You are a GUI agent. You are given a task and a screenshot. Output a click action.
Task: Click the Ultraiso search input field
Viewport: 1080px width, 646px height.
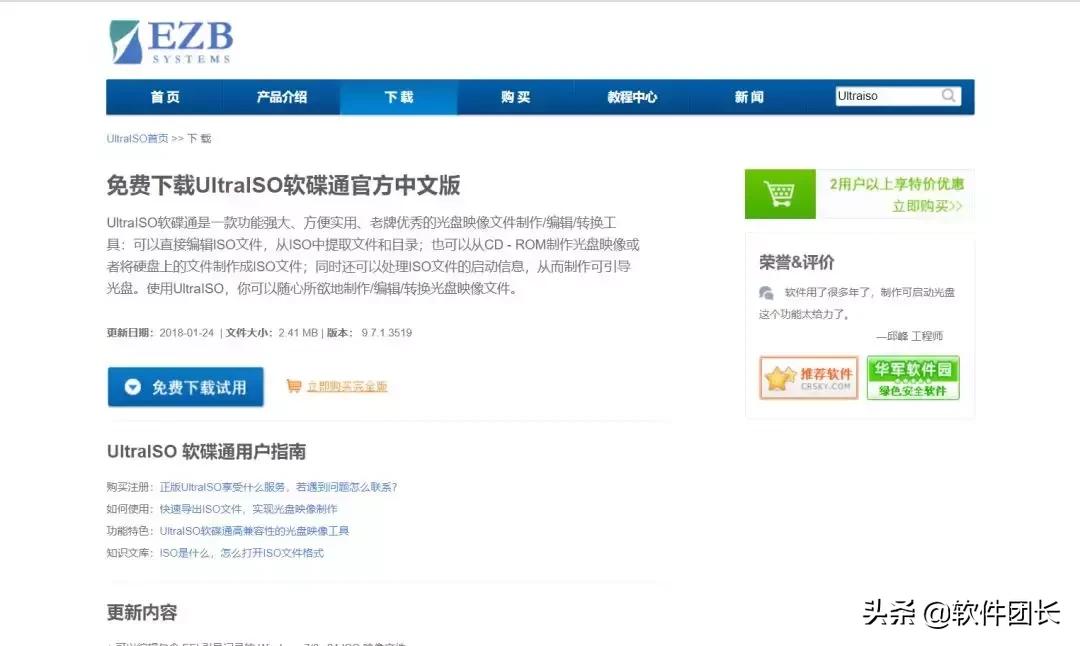[x=890, y=95]
